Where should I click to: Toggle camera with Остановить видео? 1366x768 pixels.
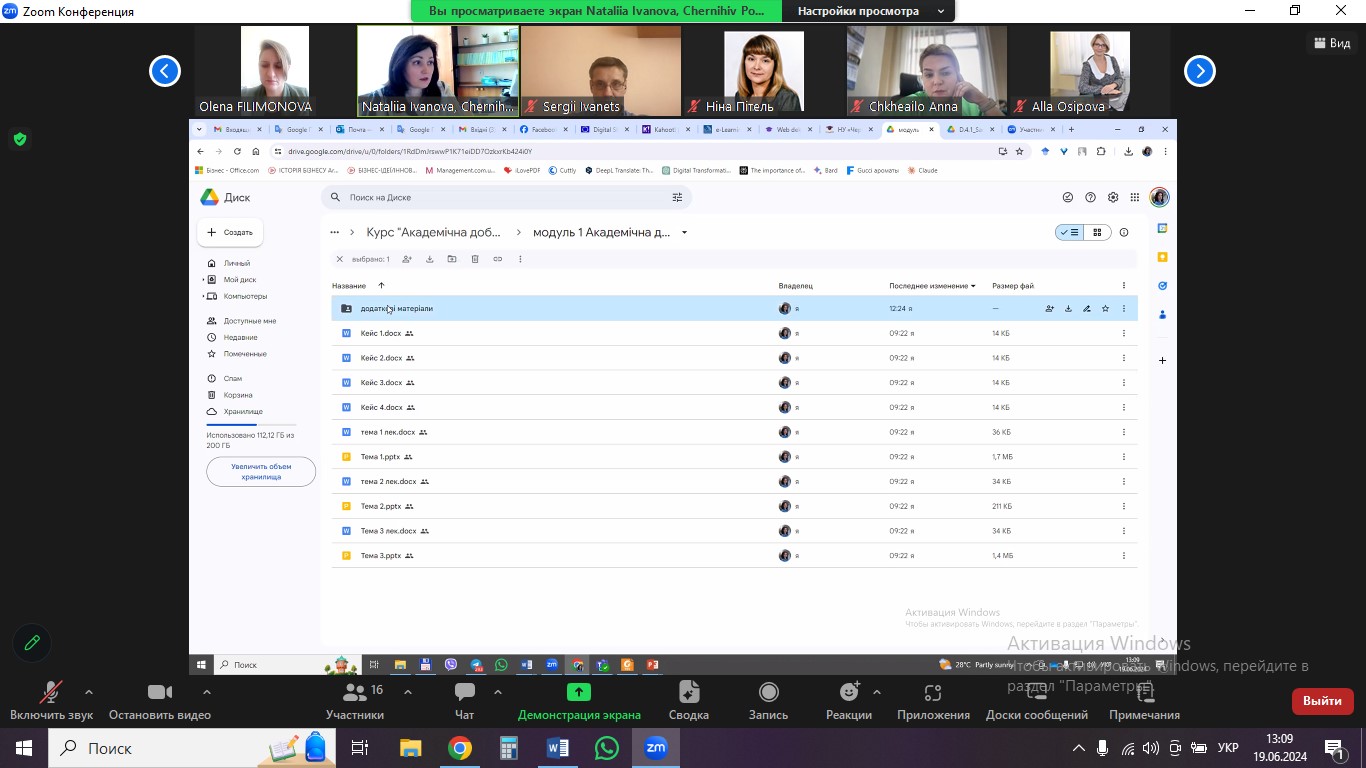pos(159,693)
